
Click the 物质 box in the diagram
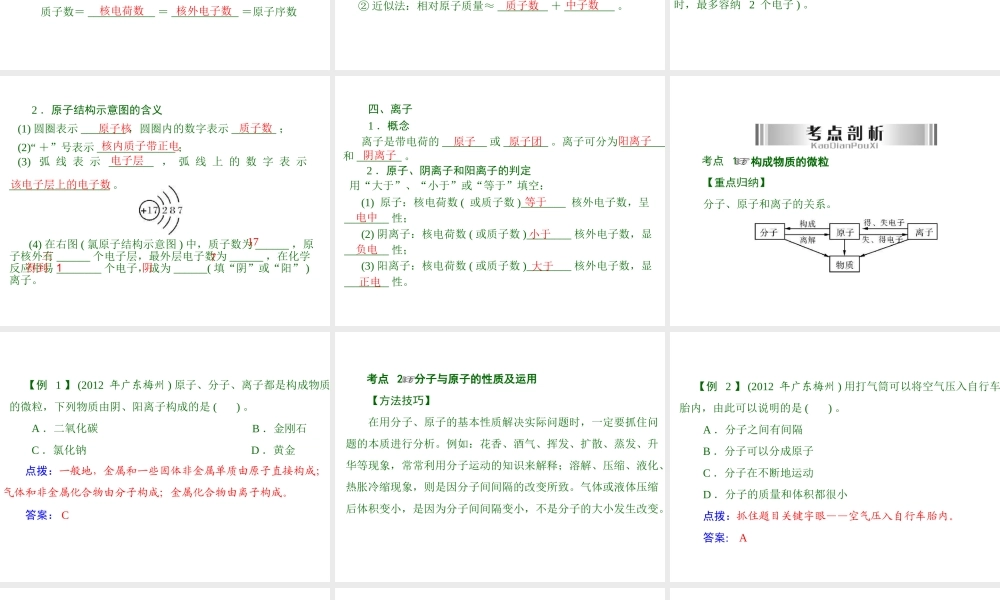point(844,264)
